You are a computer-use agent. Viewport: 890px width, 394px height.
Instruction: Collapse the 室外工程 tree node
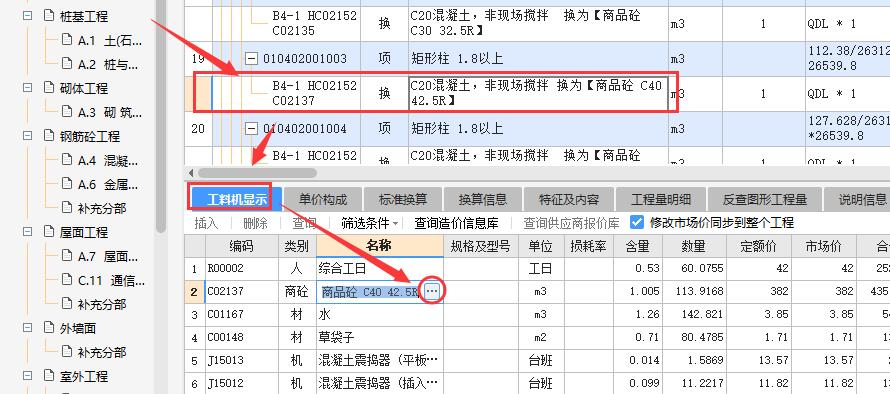coord(27,375)
